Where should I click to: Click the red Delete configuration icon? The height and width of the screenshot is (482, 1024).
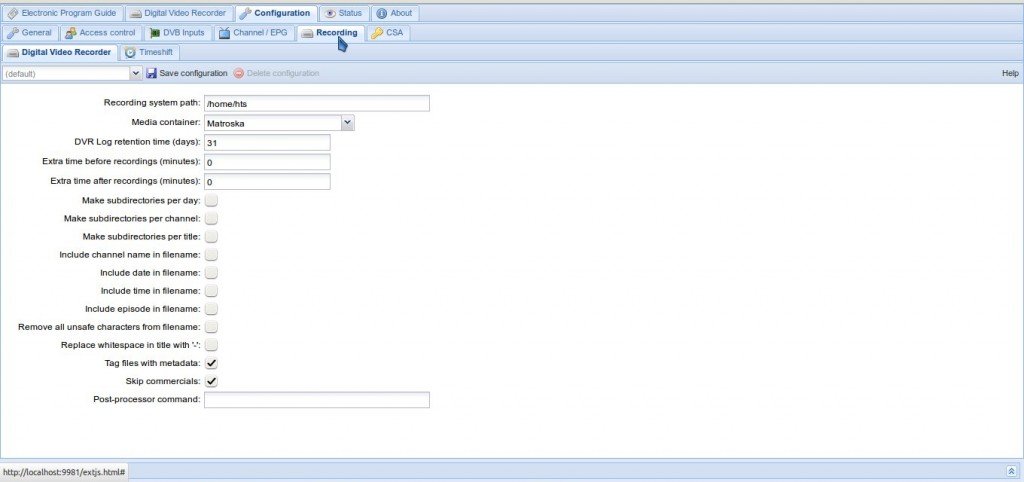(x=238, y=73)
